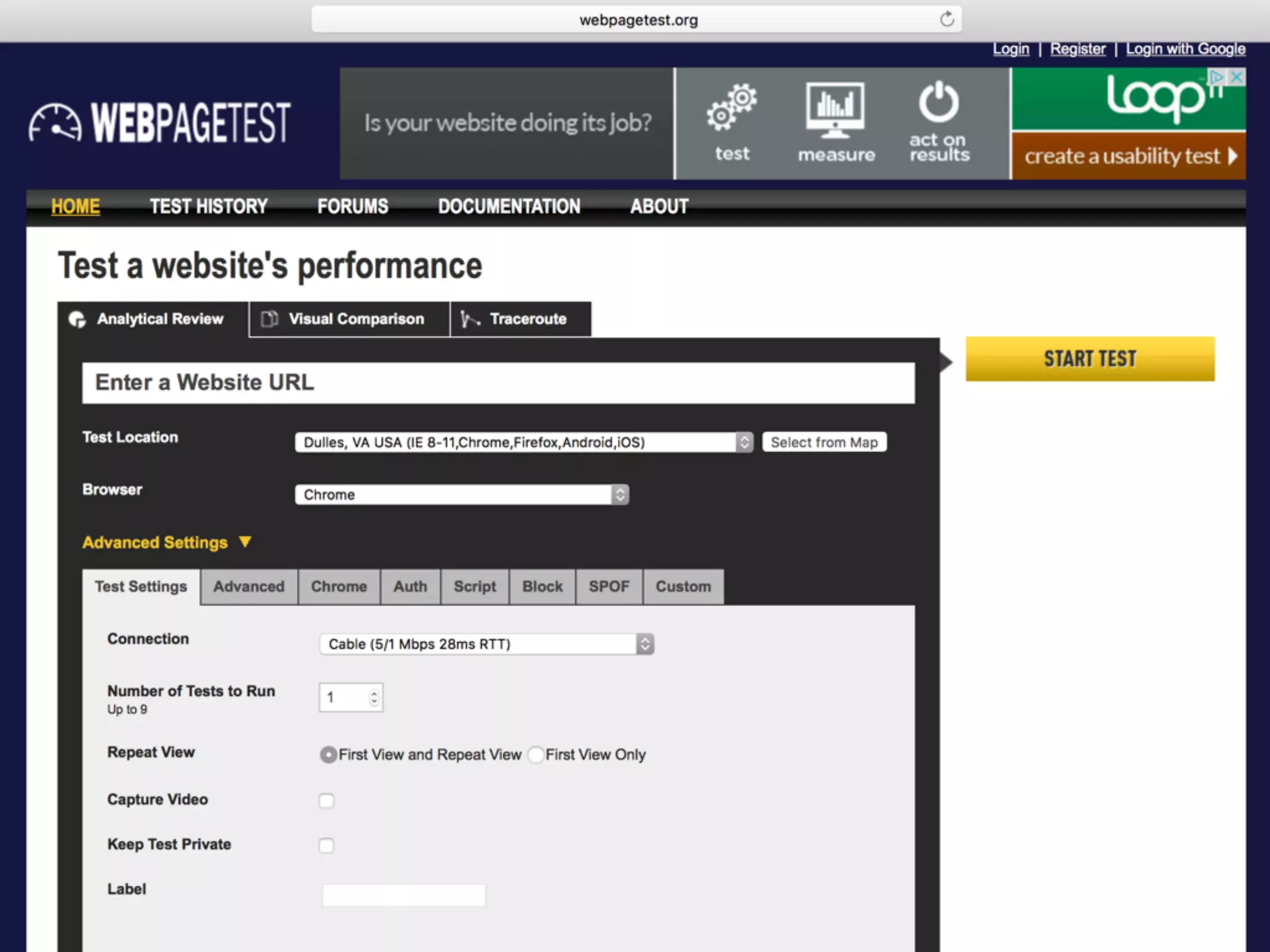Open the Advanced settings tab

[x=249, y=586]
